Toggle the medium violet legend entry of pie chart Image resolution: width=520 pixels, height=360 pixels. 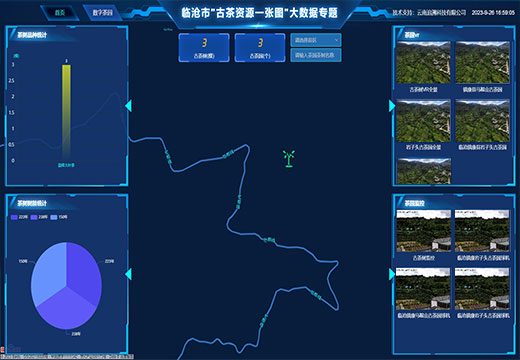tap(39, 217)
